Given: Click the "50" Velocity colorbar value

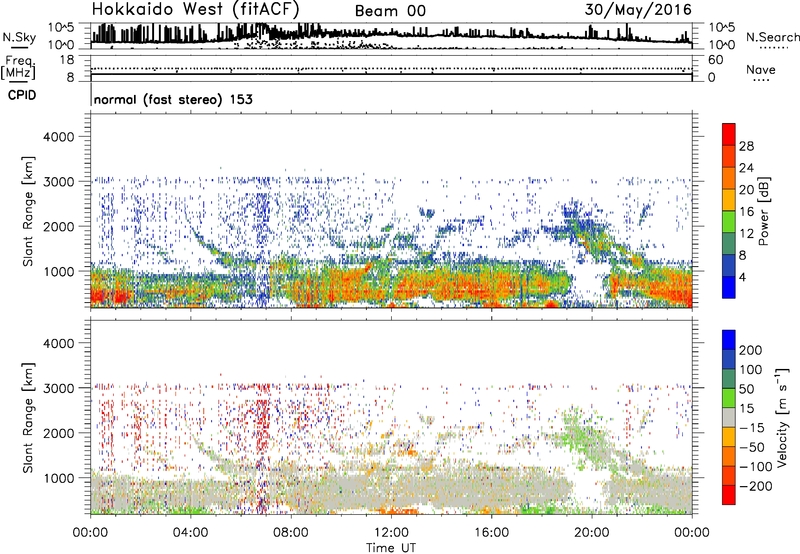Looking at the screenshot, I should point(746,389).
